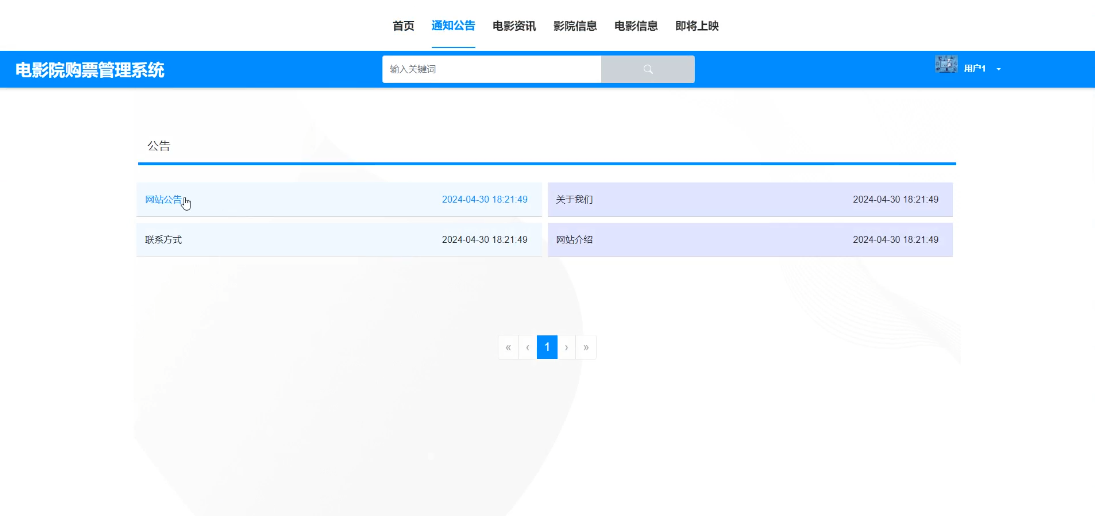The width and height of the screenshot is (1095, 516).
Task: Select page 1 in pagination
Action: (547, 347)
